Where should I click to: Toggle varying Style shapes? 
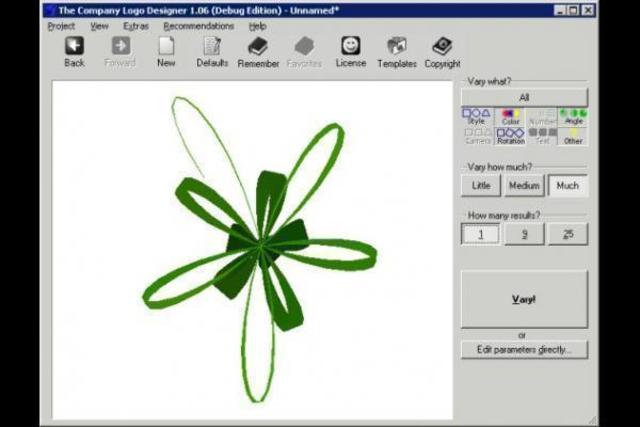pos(477,117)
